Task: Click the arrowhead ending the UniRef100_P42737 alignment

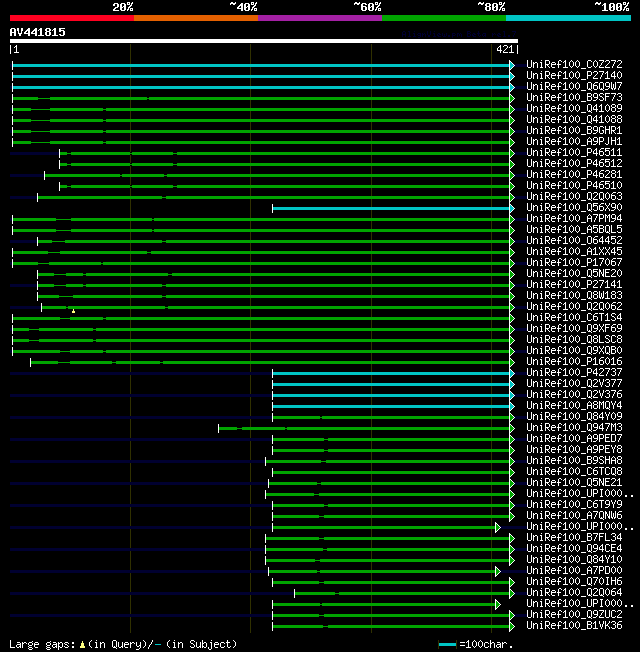Action: coord(512,373)
